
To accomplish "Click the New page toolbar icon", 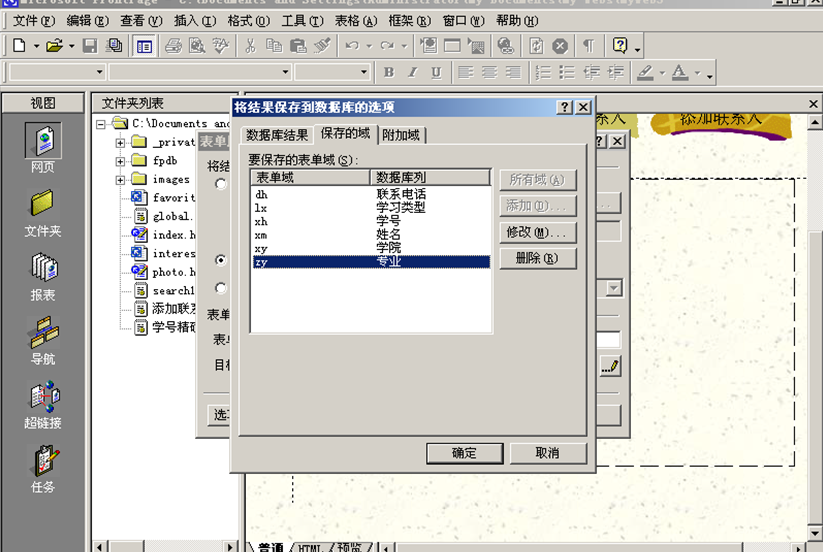I will click(x=19, y=46).
